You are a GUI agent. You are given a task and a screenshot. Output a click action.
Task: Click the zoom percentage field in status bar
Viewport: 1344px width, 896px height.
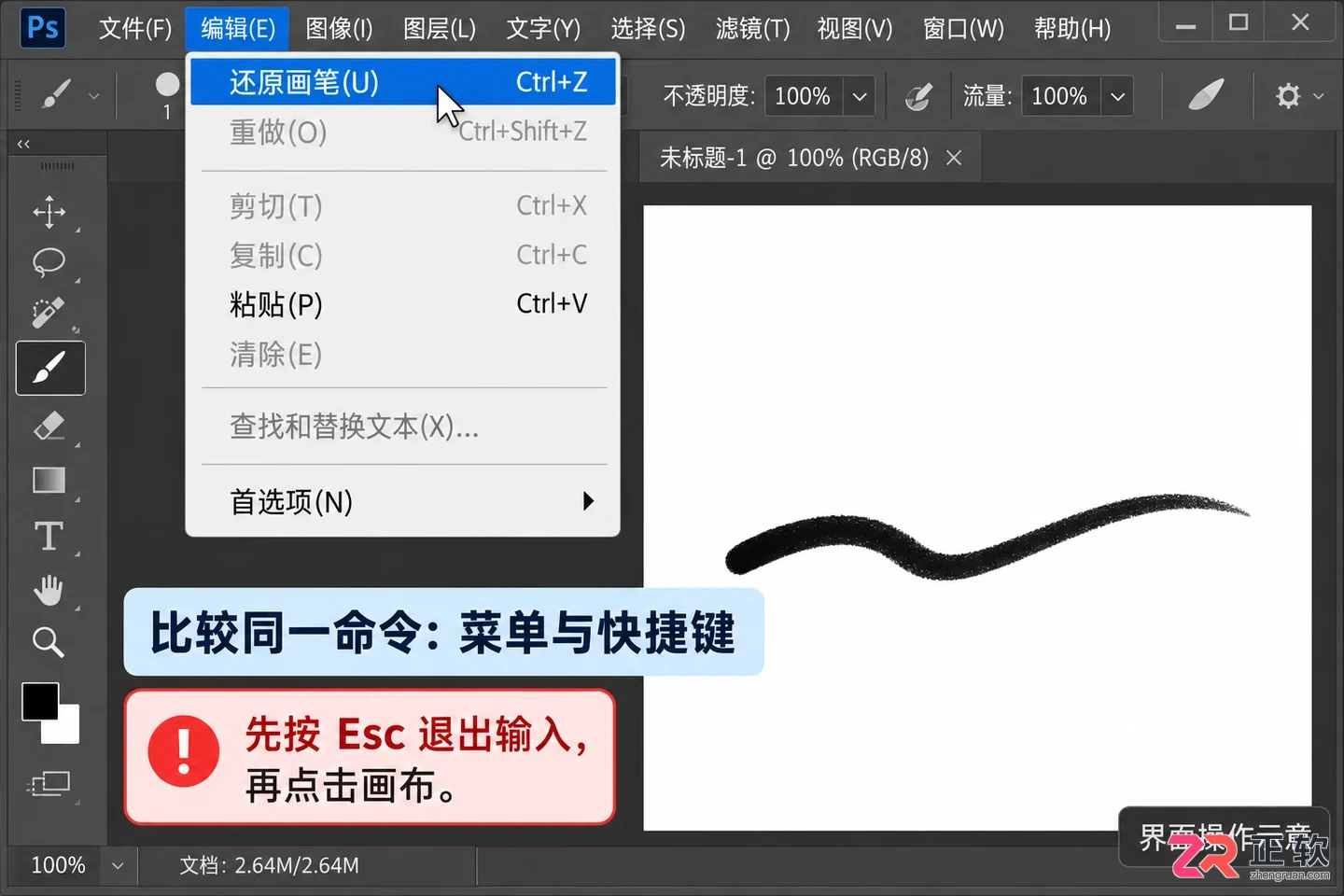pos(58,865)
